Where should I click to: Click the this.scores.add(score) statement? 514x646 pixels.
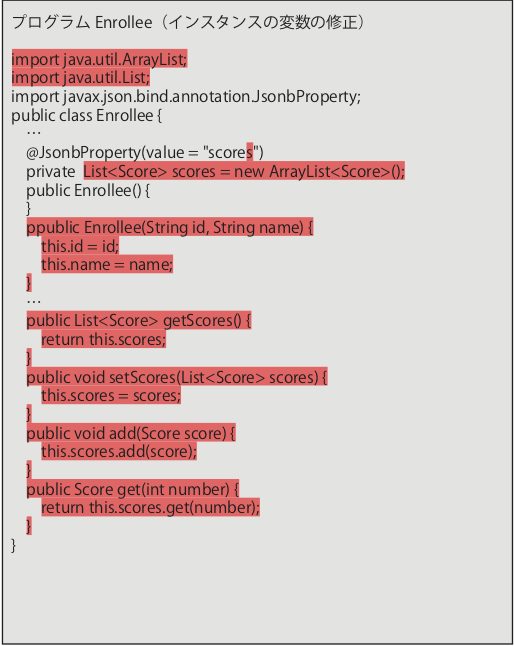[119, 452]
